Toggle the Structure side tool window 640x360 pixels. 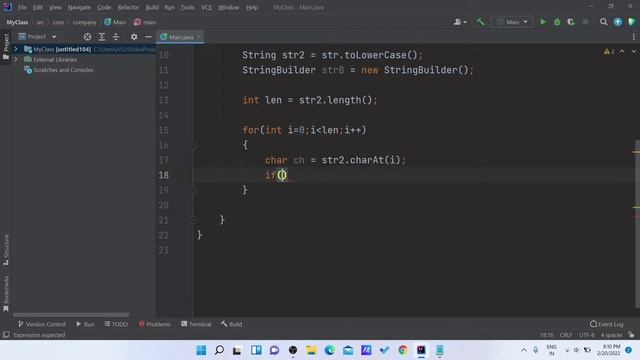[x=6, y=250]
